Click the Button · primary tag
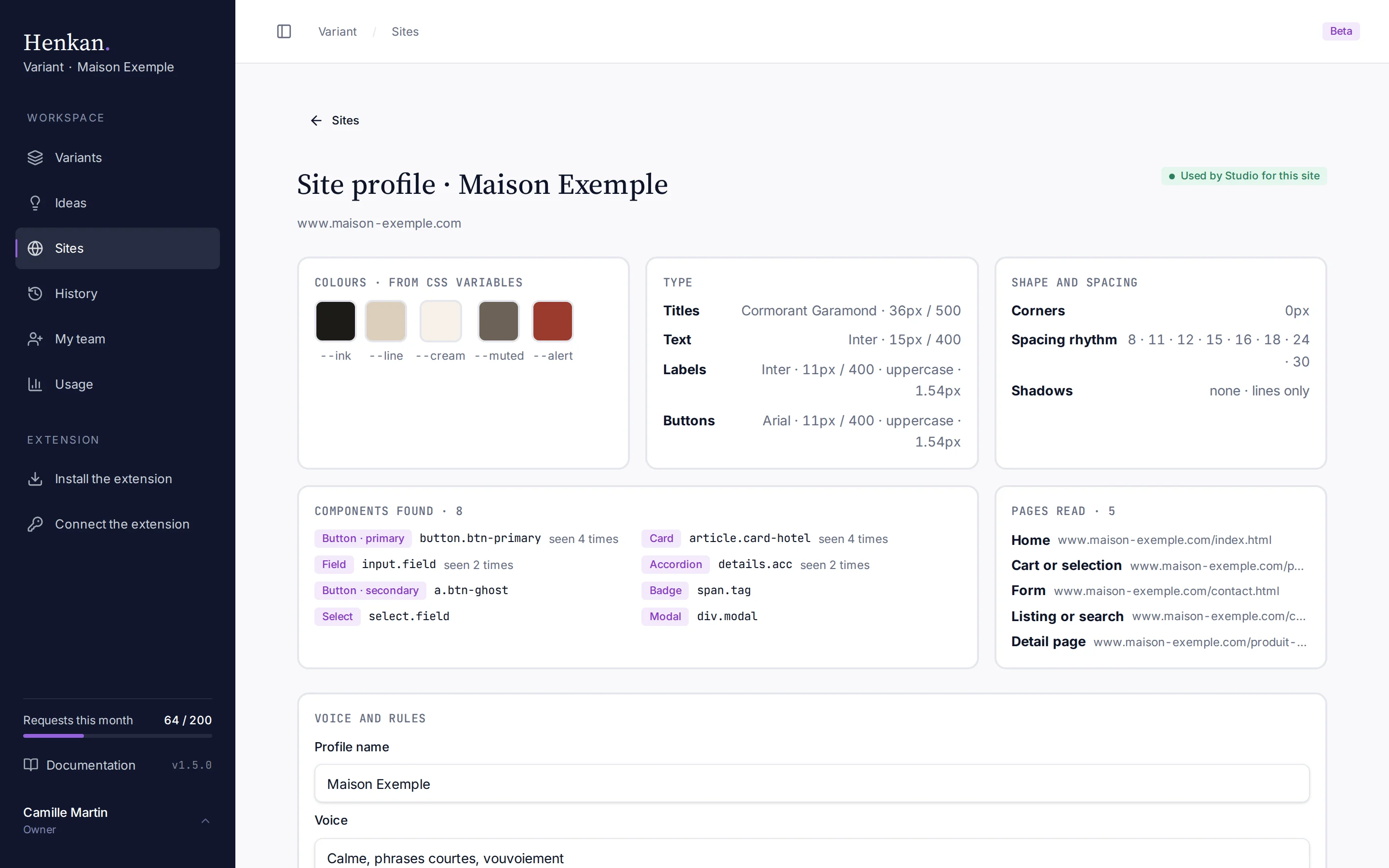 pyautogui.click(x=363, y=539)
